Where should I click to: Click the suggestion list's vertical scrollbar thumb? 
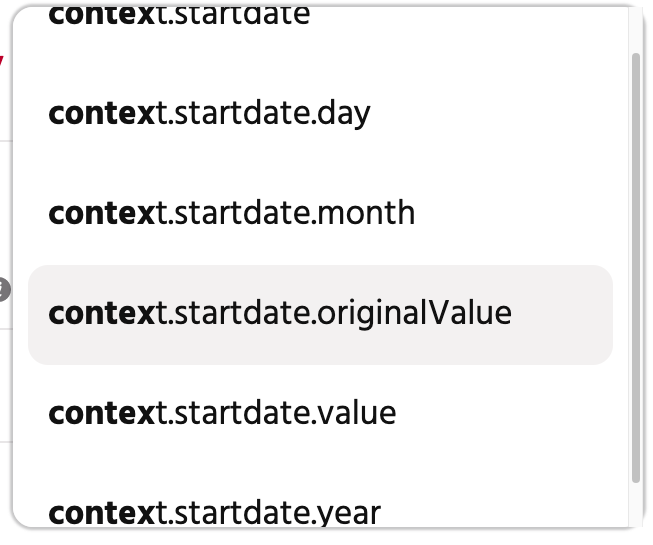(636, 270)
